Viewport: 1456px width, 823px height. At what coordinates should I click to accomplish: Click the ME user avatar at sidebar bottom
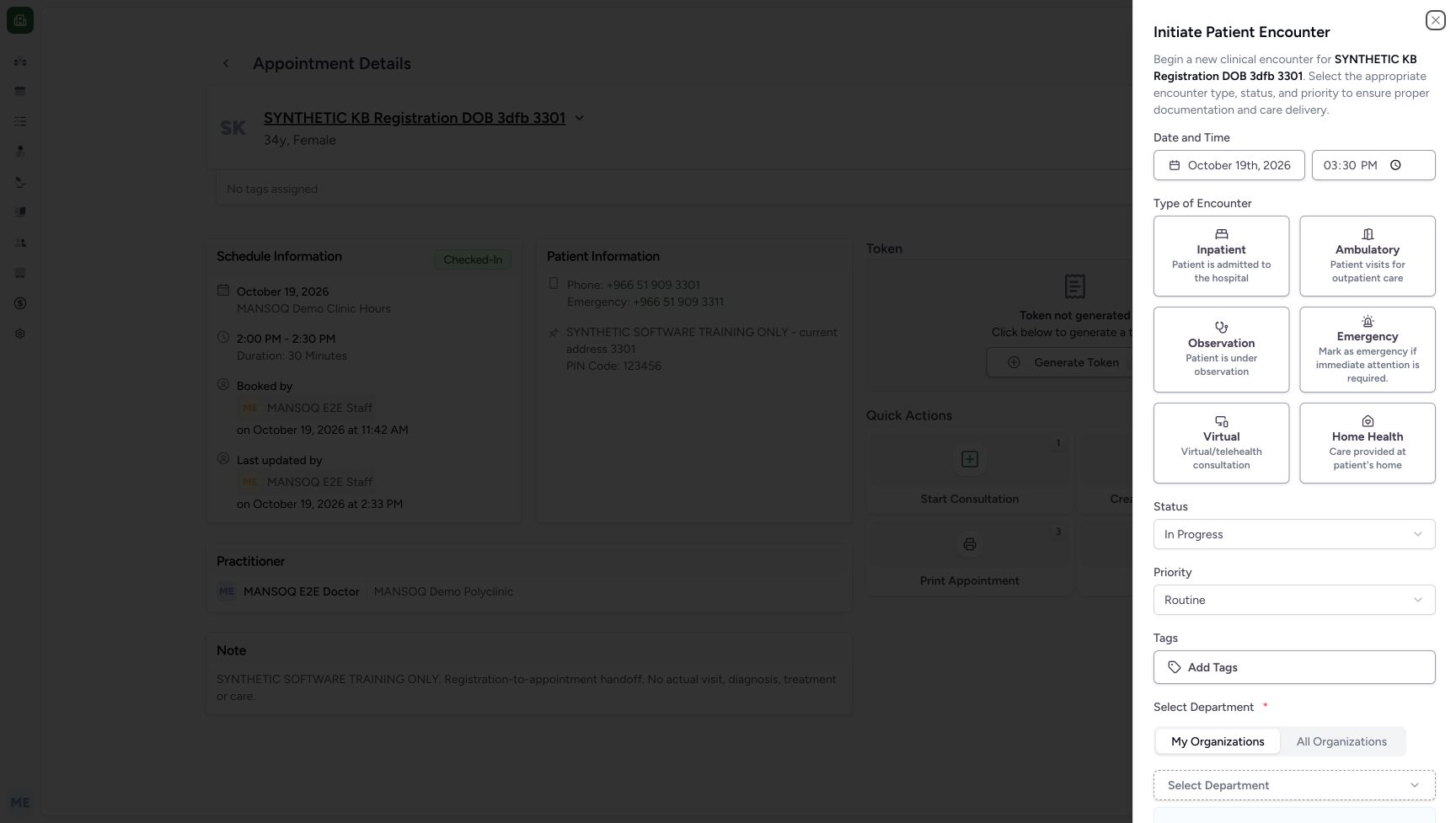[20, 803]
